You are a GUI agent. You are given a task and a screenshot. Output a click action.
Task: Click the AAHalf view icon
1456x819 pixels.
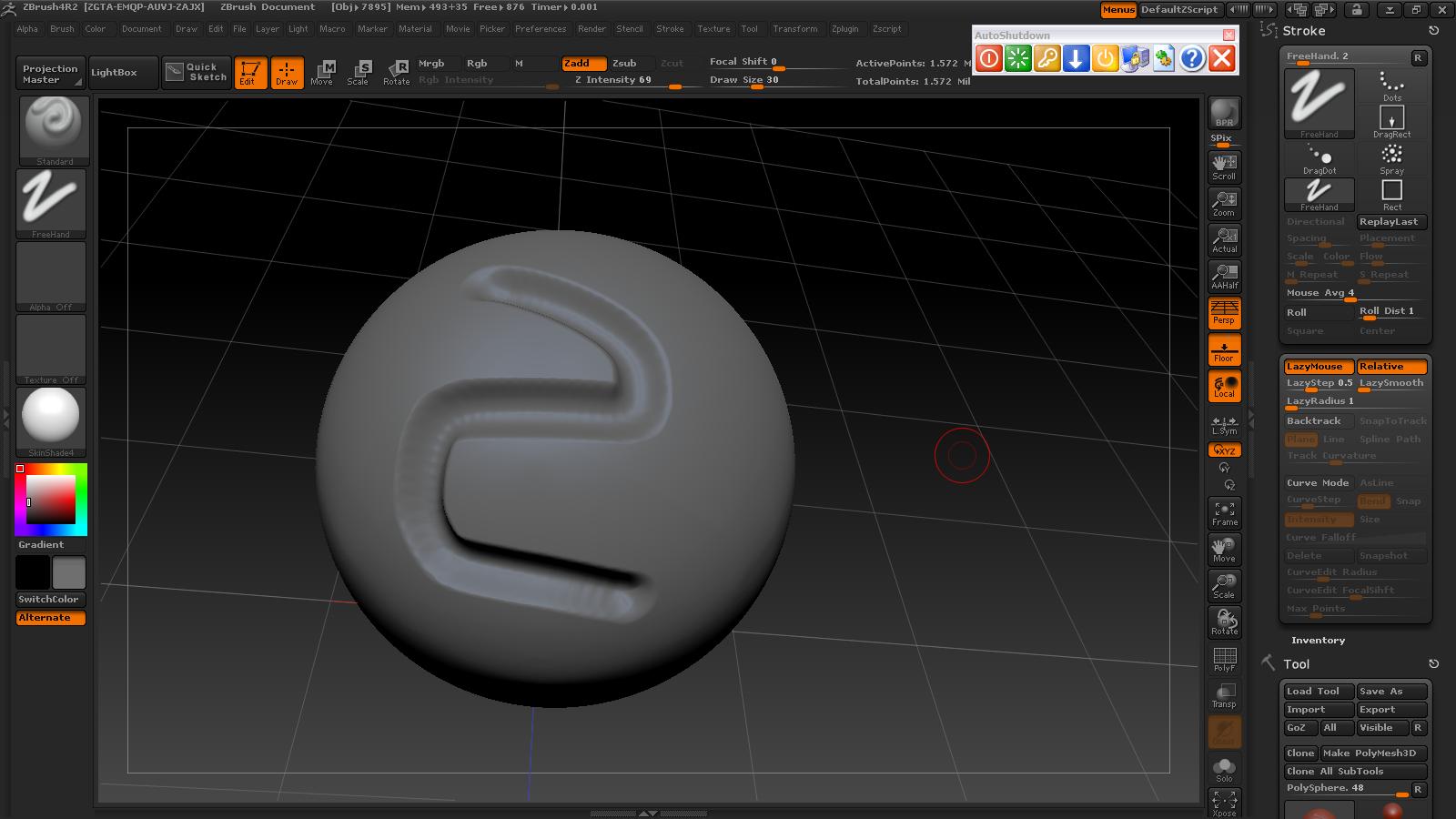[1224, 276]
